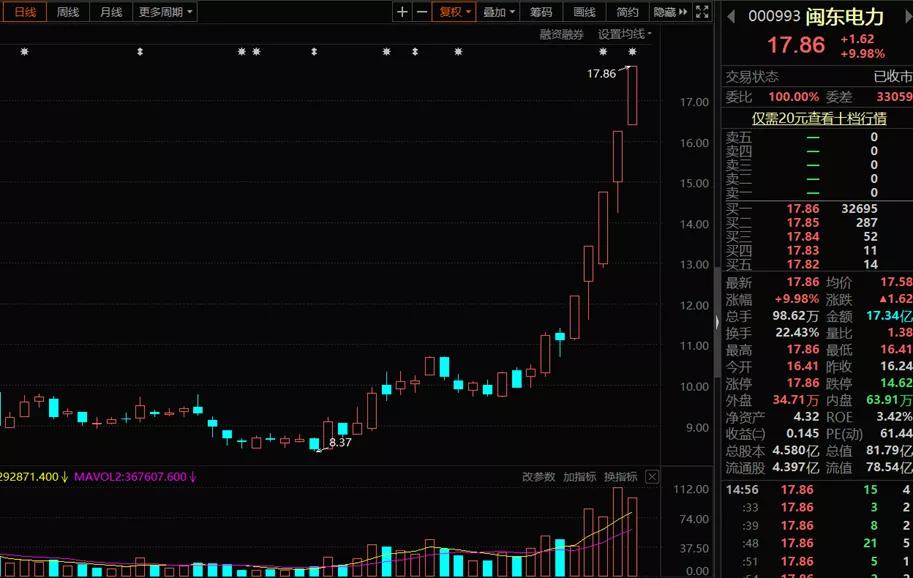913x578 pixels.
Task: Collapse the toolbar via 隐藏 arrows
Action: [670, 11]
